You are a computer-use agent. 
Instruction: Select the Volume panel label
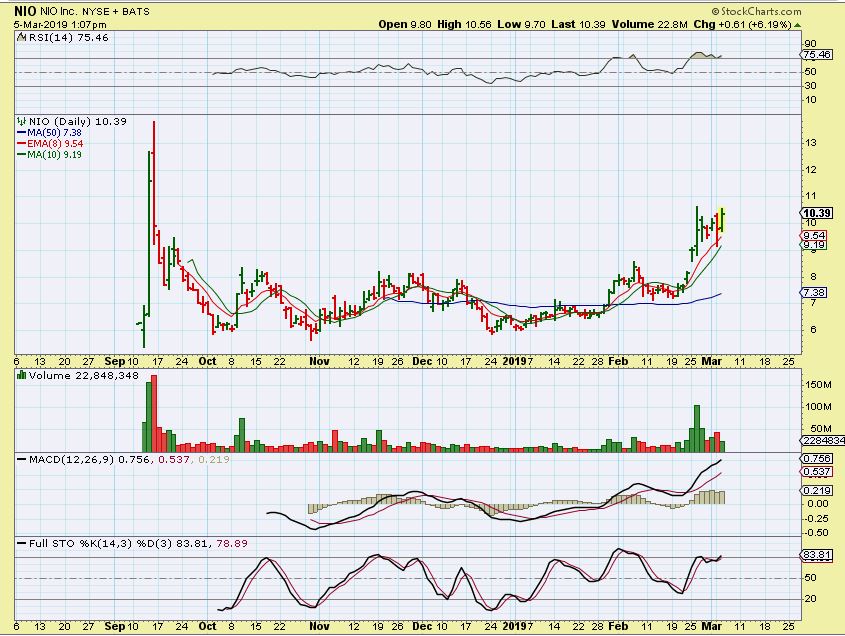(x=54, y=375)
